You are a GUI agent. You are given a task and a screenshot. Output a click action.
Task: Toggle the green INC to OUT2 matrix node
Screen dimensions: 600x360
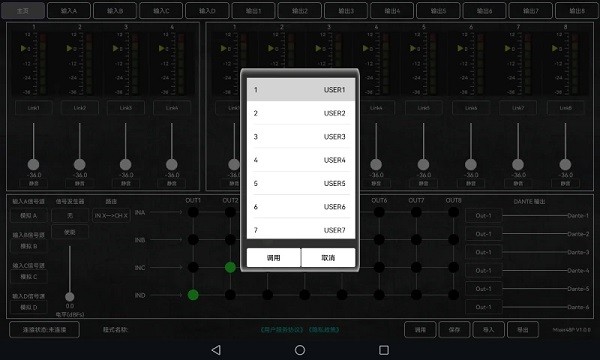230,267
